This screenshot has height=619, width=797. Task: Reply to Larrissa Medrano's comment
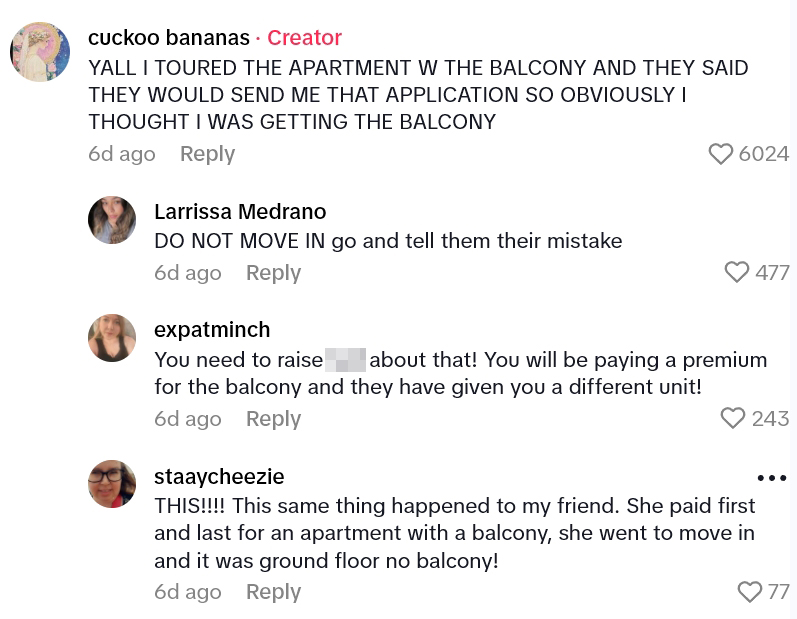click(x=273, y=272)
